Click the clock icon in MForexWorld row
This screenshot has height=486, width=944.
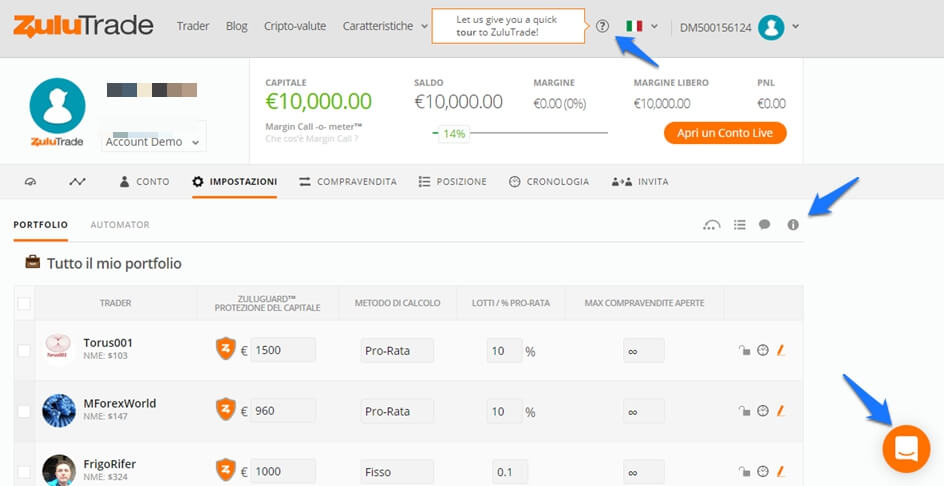[763, 411]
